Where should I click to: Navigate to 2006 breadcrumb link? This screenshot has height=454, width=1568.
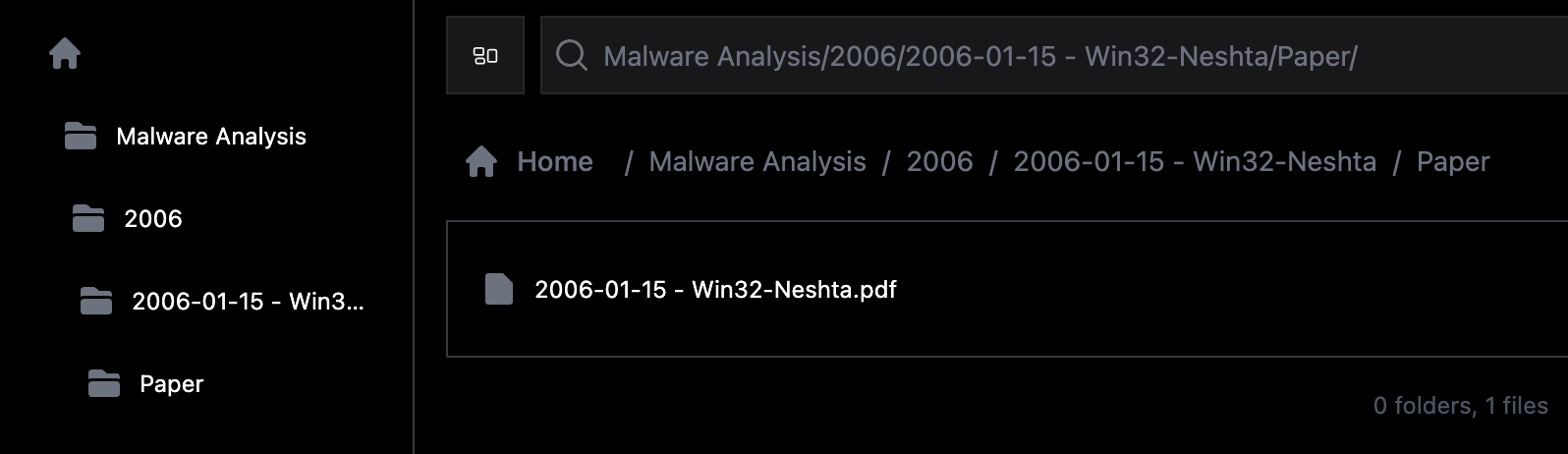click(939, 161)
